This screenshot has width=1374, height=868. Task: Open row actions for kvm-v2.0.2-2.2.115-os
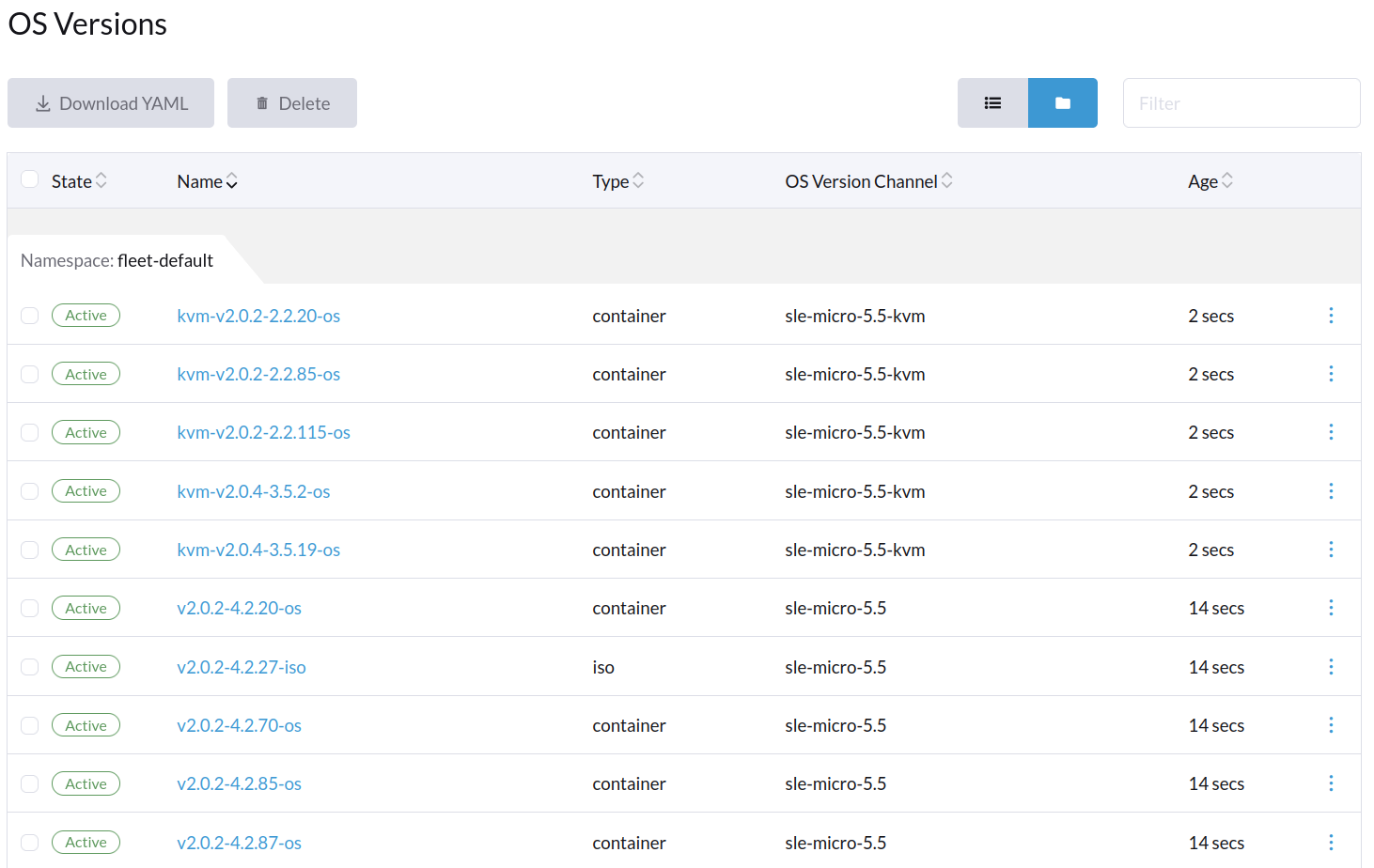coord(1331,432)
